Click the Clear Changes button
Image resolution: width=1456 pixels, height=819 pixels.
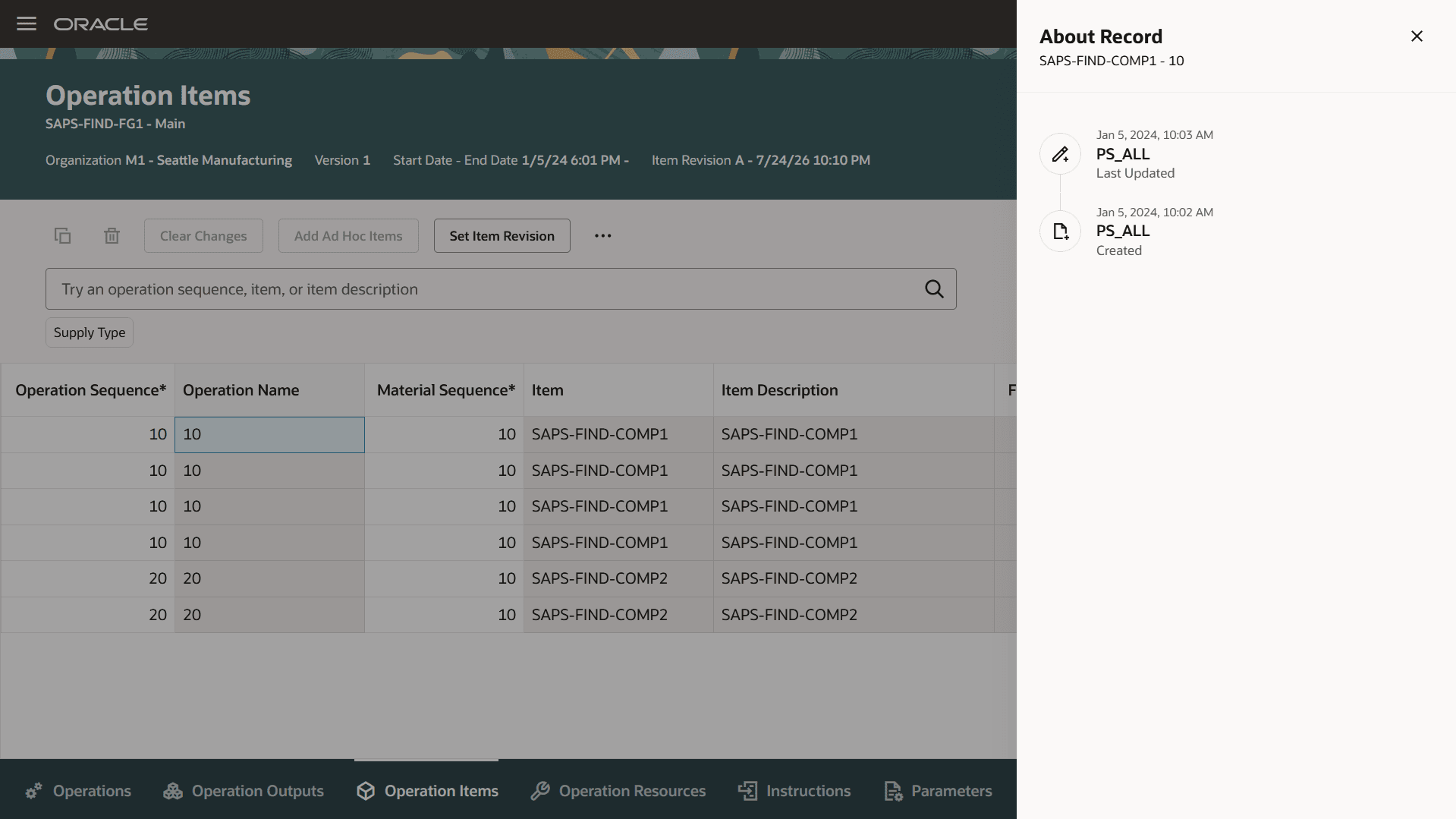[203, 236]
